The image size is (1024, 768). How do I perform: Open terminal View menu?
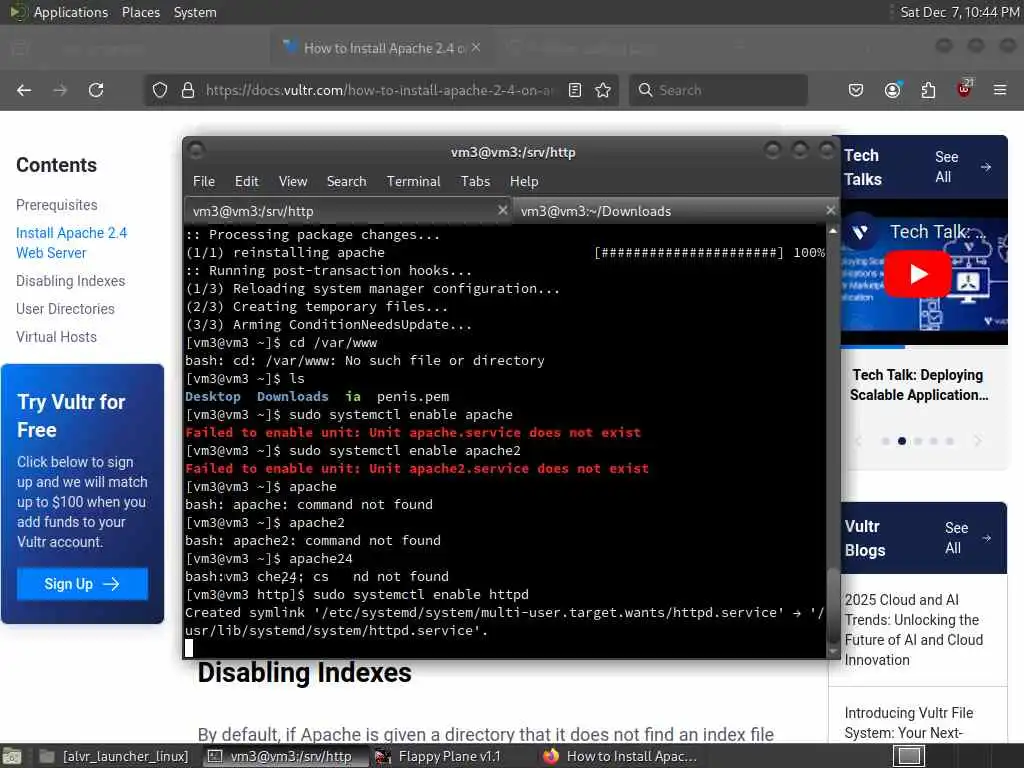click(293, 182)
